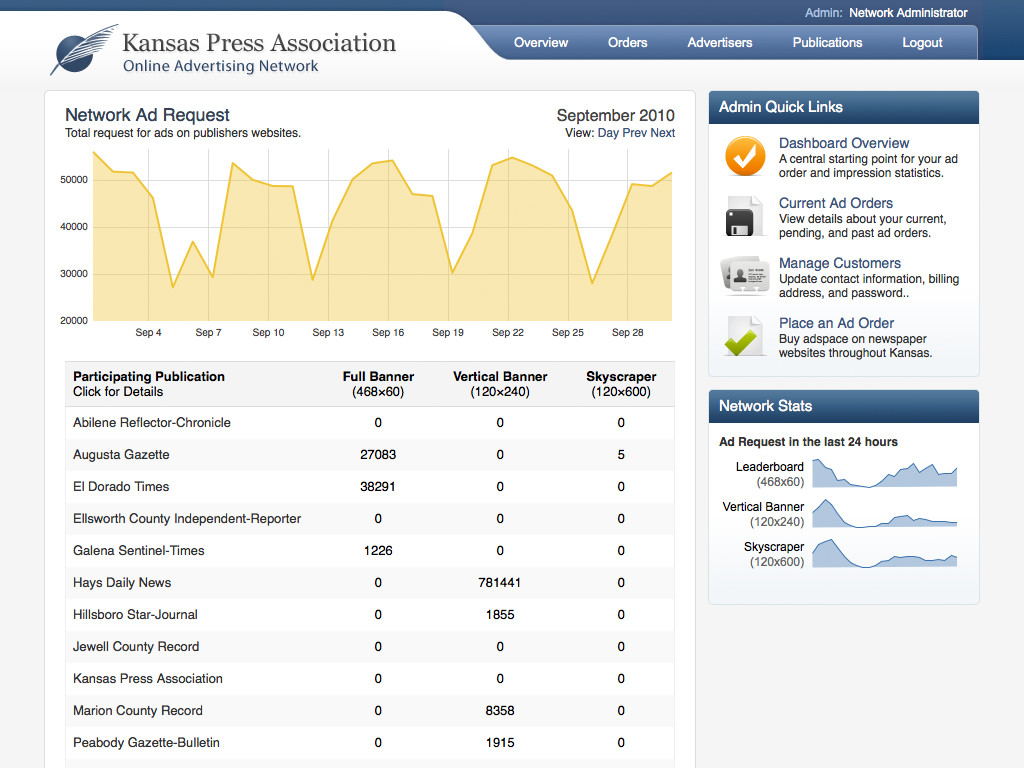Open Jewell County Record publication details

coord(136,647)
